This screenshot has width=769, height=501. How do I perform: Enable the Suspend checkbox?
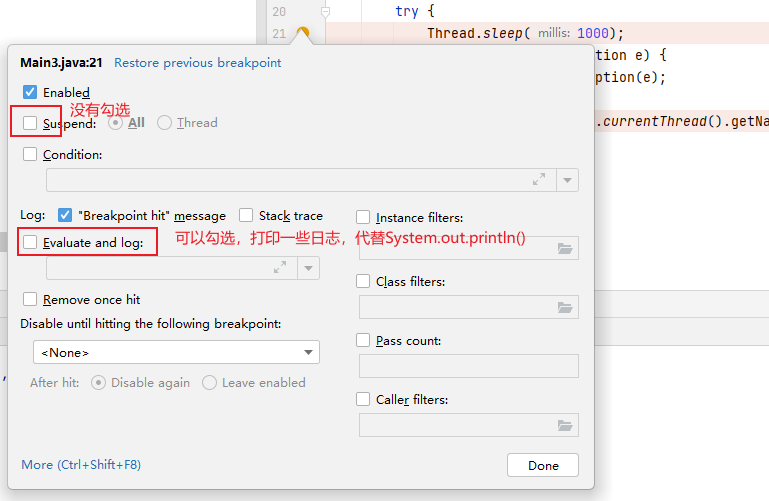pos(30,123)
